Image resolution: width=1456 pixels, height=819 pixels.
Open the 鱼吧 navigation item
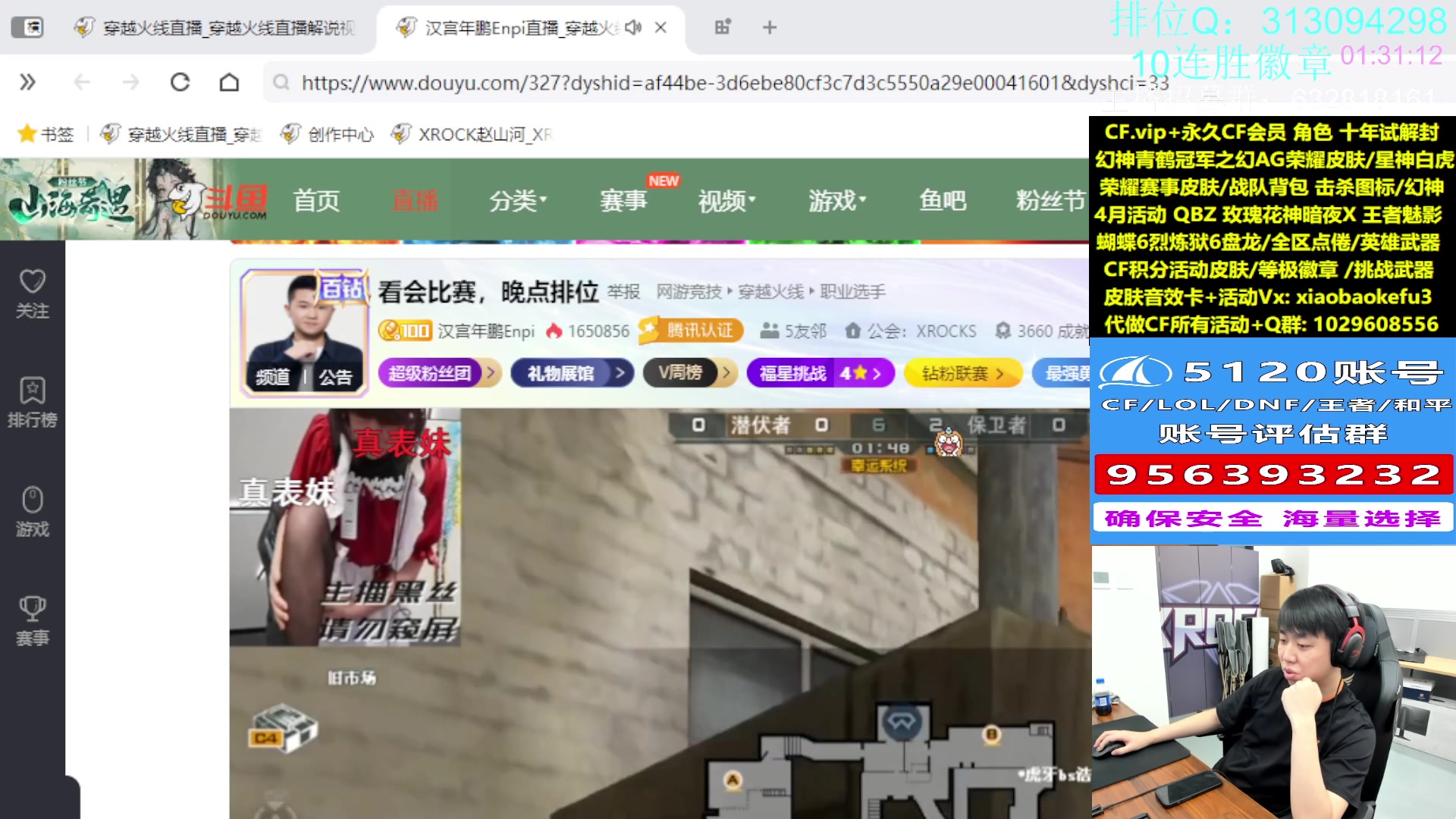(x=943, y=201)
